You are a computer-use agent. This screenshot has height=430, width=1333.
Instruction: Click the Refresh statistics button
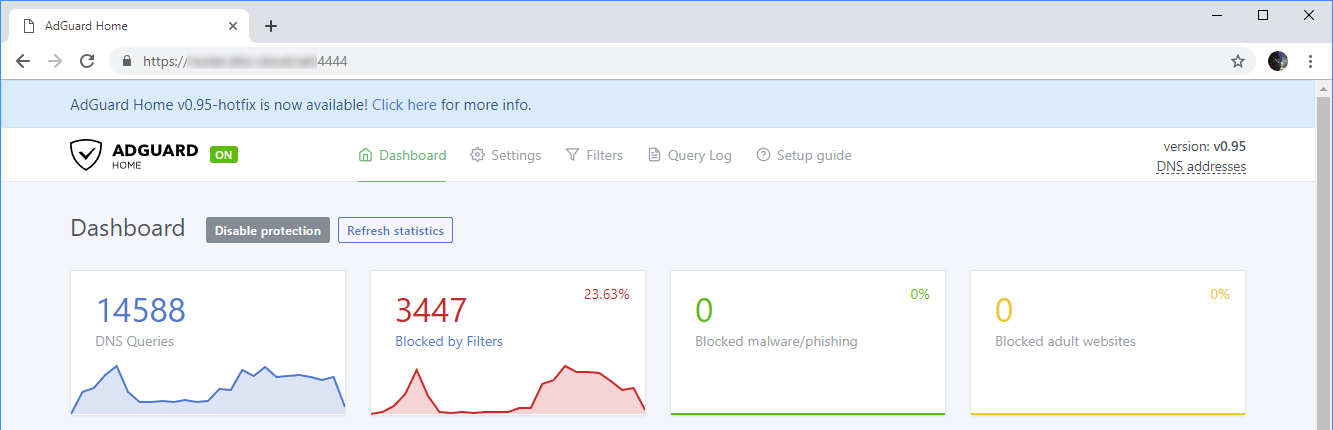(395, 230)
